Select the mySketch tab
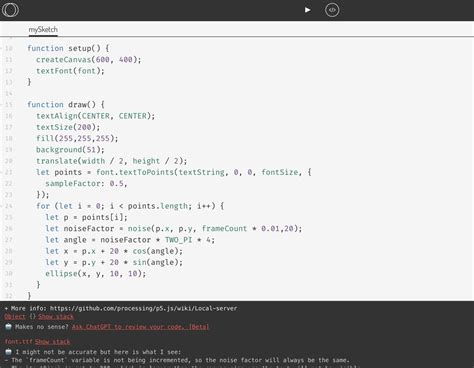Screen dimensions: 474x368 click(x=43, y=29)
